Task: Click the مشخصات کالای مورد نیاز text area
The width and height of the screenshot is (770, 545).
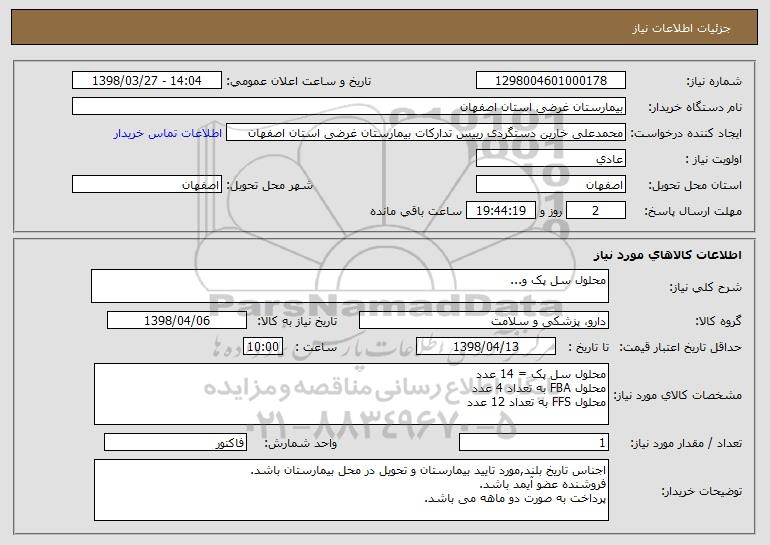Action: (351, 394)
